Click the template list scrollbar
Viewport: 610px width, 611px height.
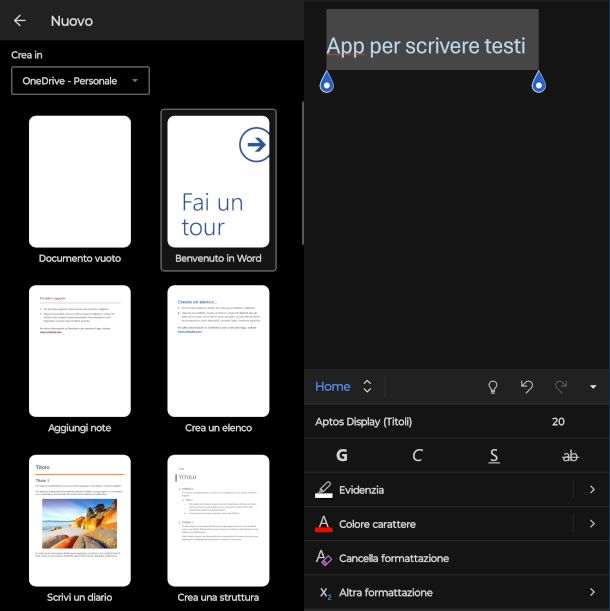tap(302, 173)
